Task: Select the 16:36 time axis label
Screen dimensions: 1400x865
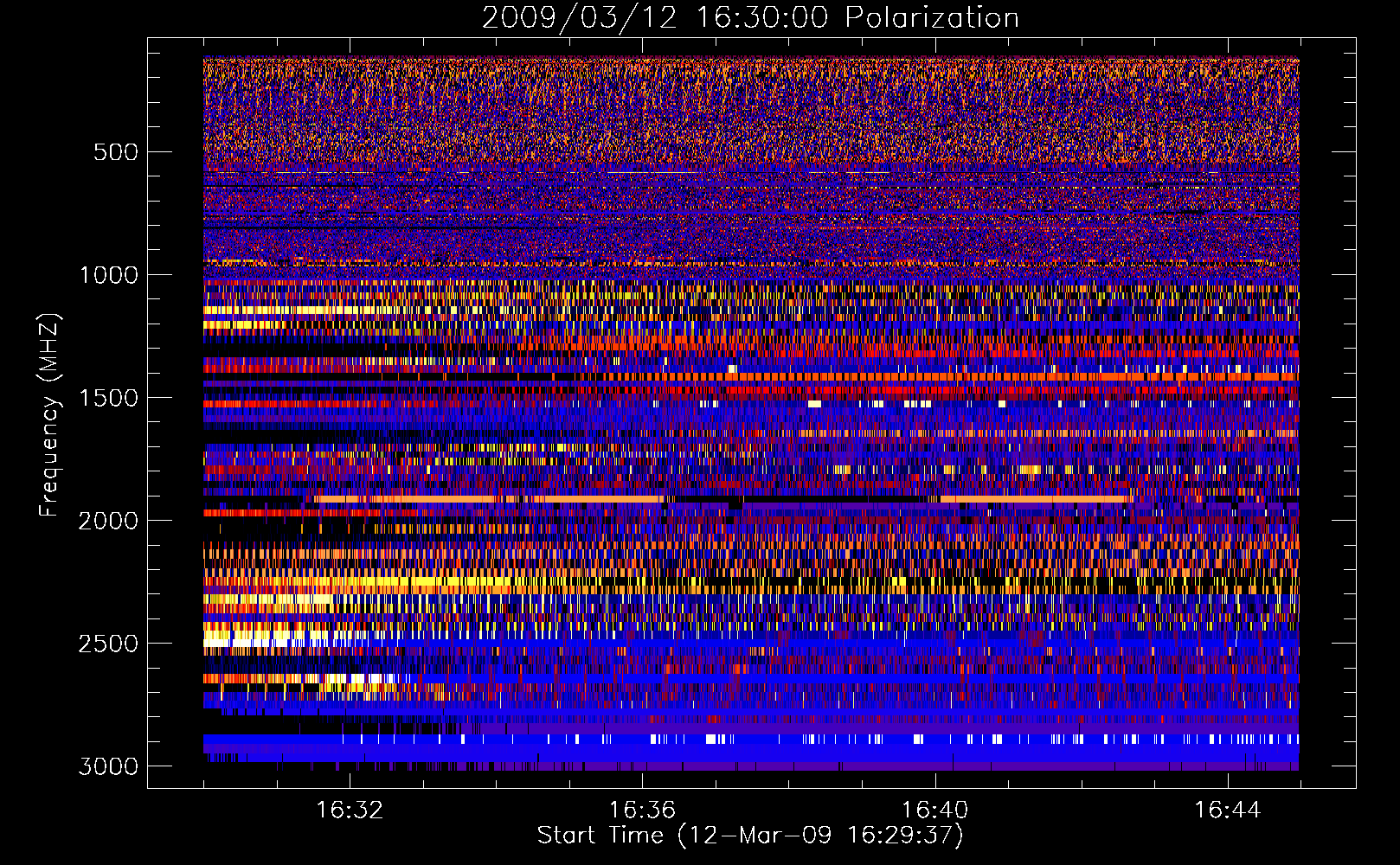Action: pyautogui.click(x=642, y=811)
